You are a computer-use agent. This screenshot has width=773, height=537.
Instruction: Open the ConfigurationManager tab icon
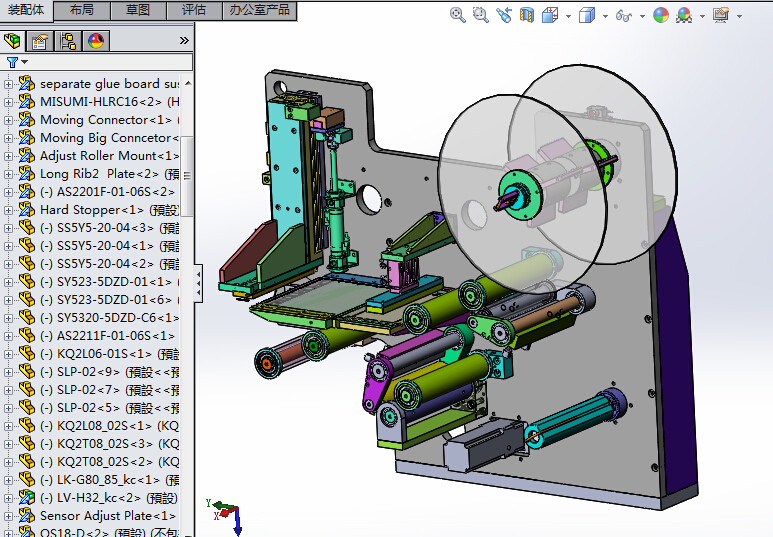click(x=68, y=41)
